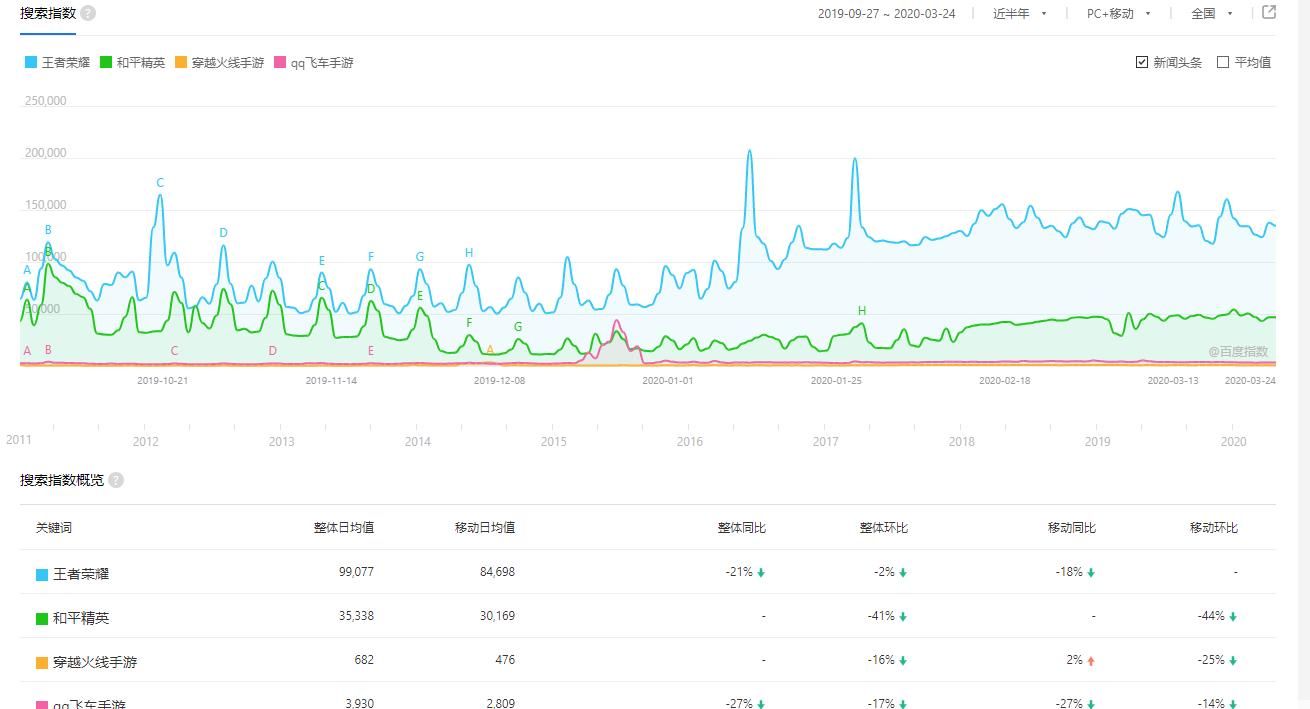This screenshot has width=1310, height=709.
Task: Click the down arrow beside 和平精英 移动环比 -44%
Action: tap(1233, 617)
